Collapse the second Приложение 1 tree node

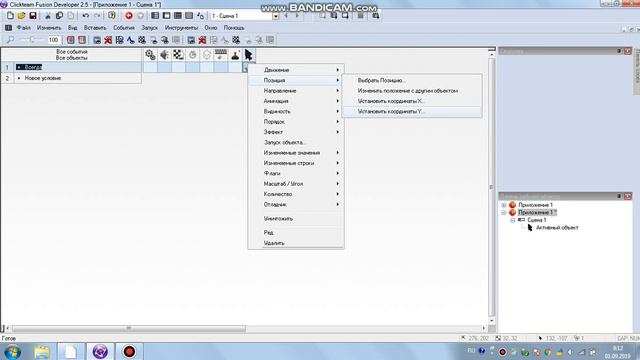pos(504,212)
